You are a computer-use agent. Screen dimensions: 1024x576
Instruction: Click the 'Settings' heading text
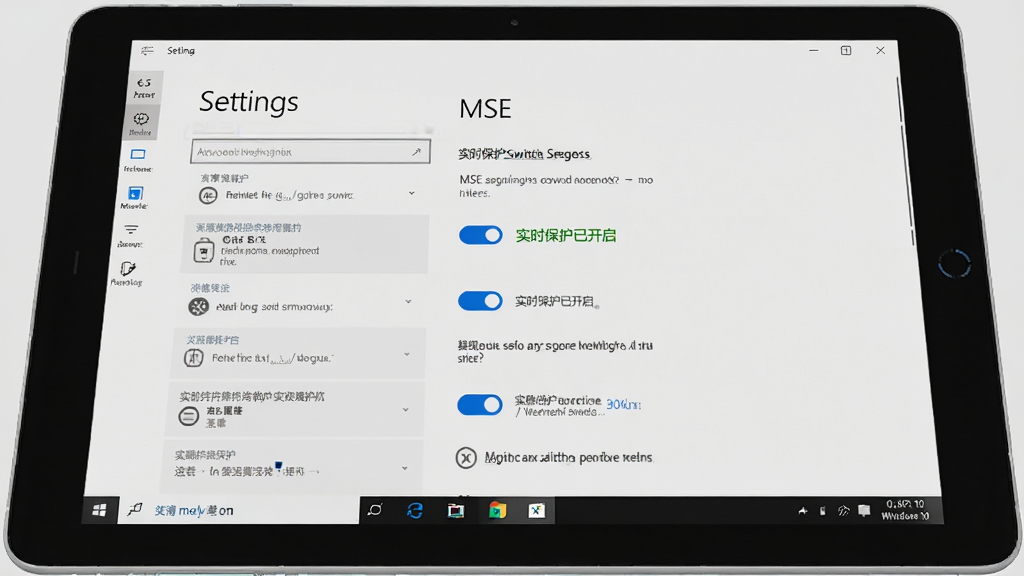tap(249, 101)
